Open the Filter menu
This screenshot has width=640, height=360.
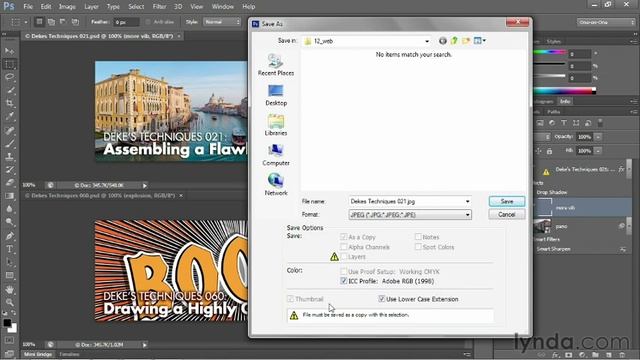[x=159, y=7]
